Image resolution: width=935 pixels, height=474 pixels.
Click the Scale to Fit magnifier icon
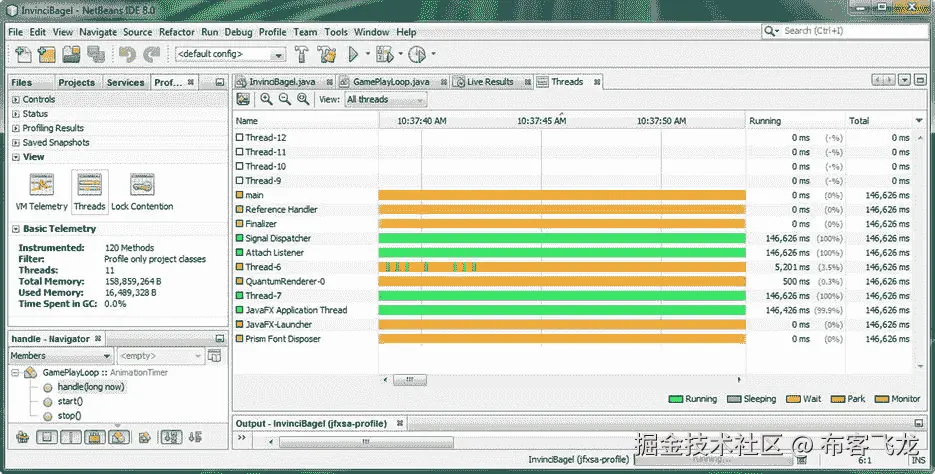click(x=303, y=100)
